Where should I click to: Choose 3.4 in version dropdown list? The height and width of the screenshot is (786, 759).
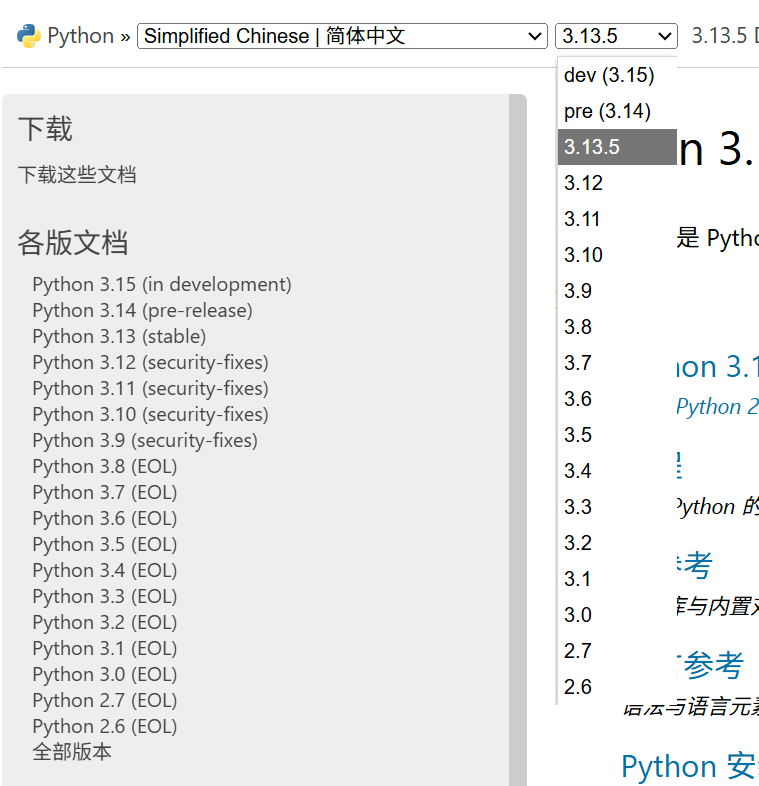click(617, 471)
